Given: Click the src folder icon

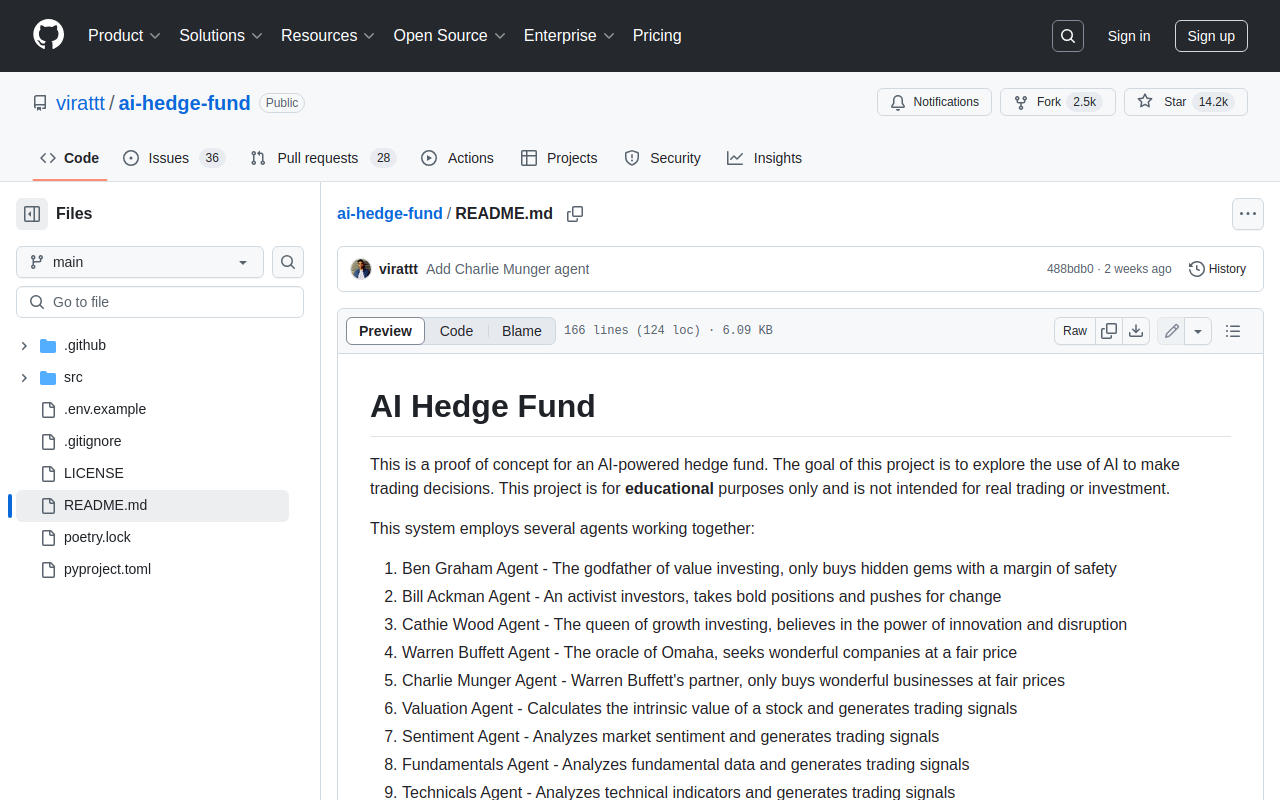Looking at the screenshot, I should coord(48,378).
